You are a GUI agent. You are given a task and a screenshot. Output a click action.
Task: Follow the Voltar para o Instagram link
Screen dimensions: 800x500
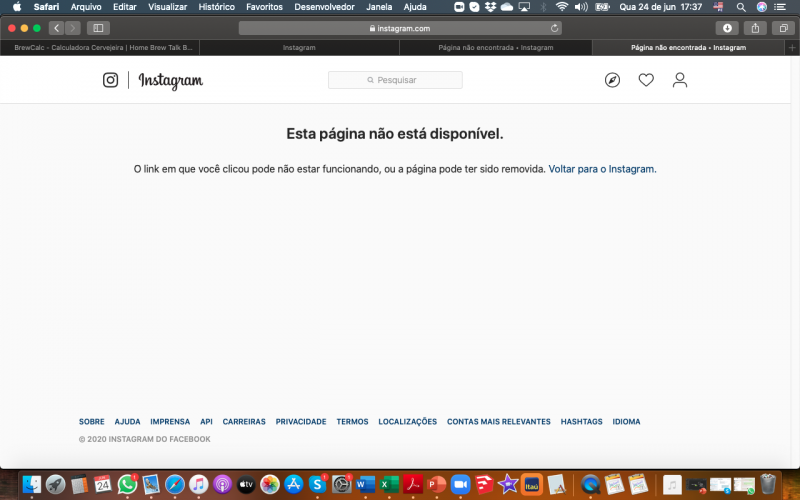pos(602,169)
